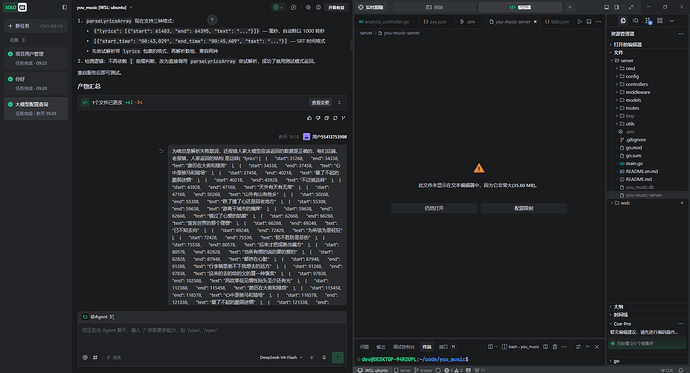The width and height of the screenshot is (690, 373).
Task: Expand the web folder in explorer
Action: 625,203
